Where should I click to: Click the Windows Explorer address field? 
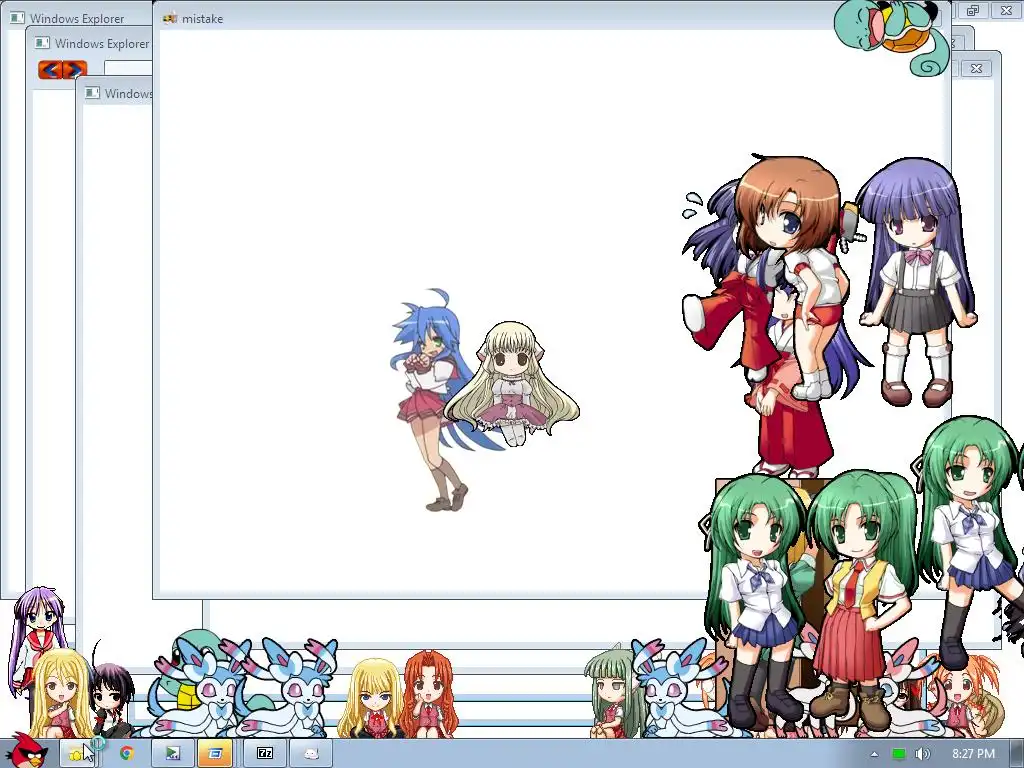(x=128, y=69)
